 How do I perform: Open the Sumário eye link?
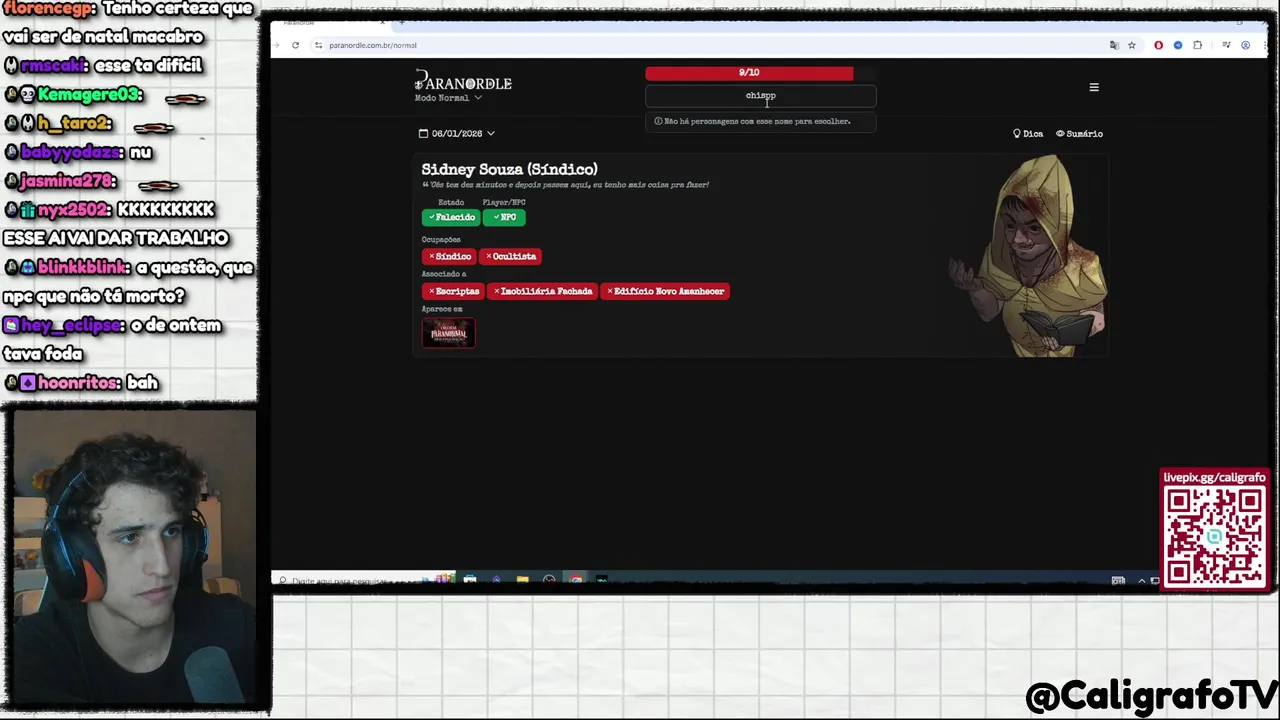coord(1080,133)
